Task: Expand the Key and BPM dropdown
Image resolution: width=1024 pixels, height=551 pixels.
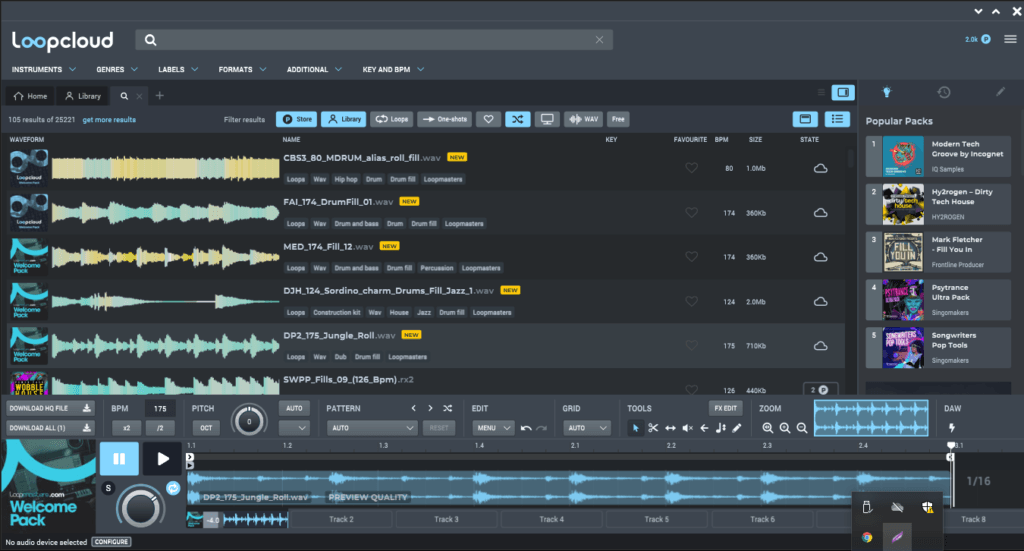Action: coord(393,69)
